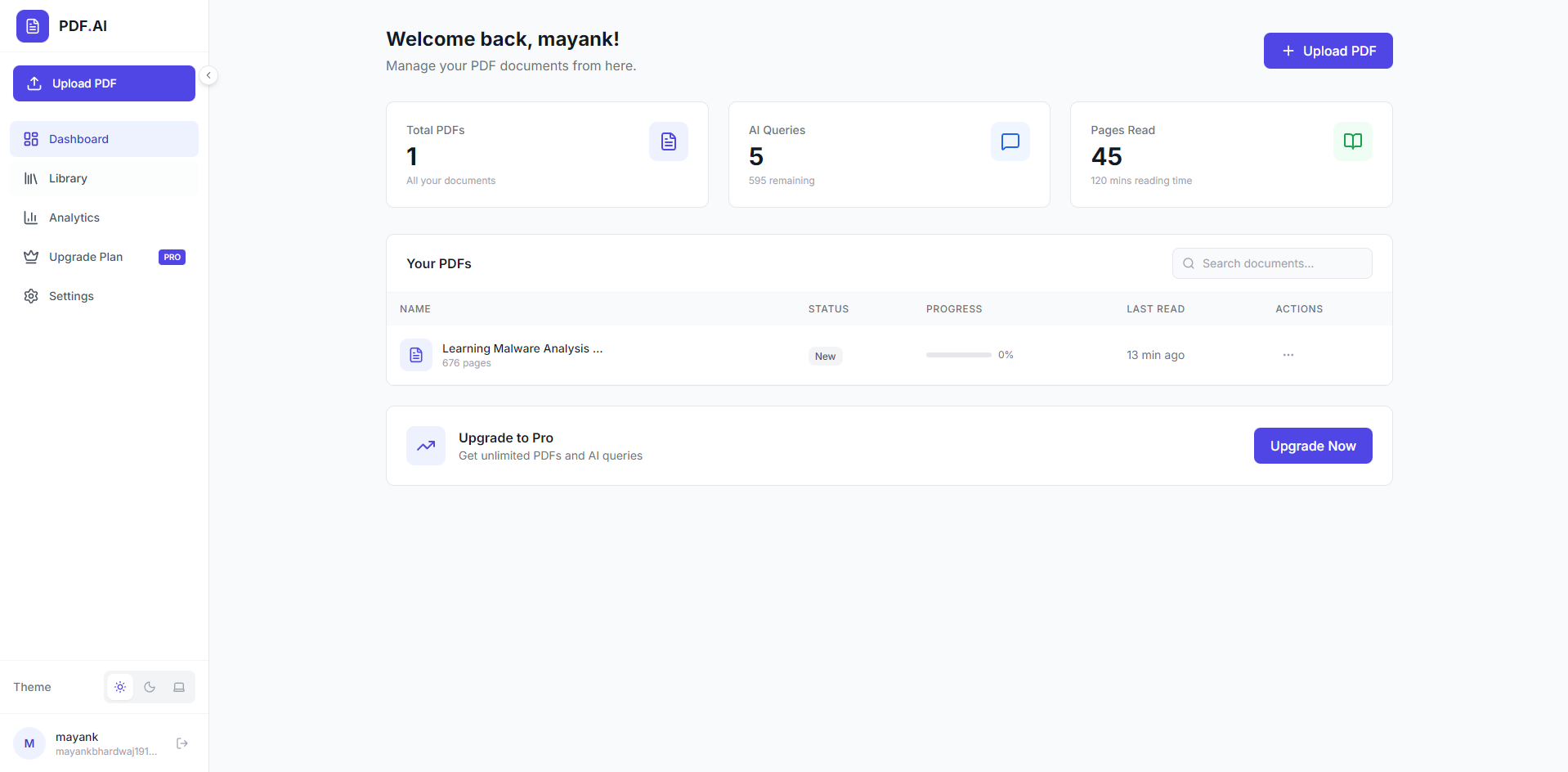Click the logout icon next to mayank
Screen dimensions: 1568x772
coord(182,743)
